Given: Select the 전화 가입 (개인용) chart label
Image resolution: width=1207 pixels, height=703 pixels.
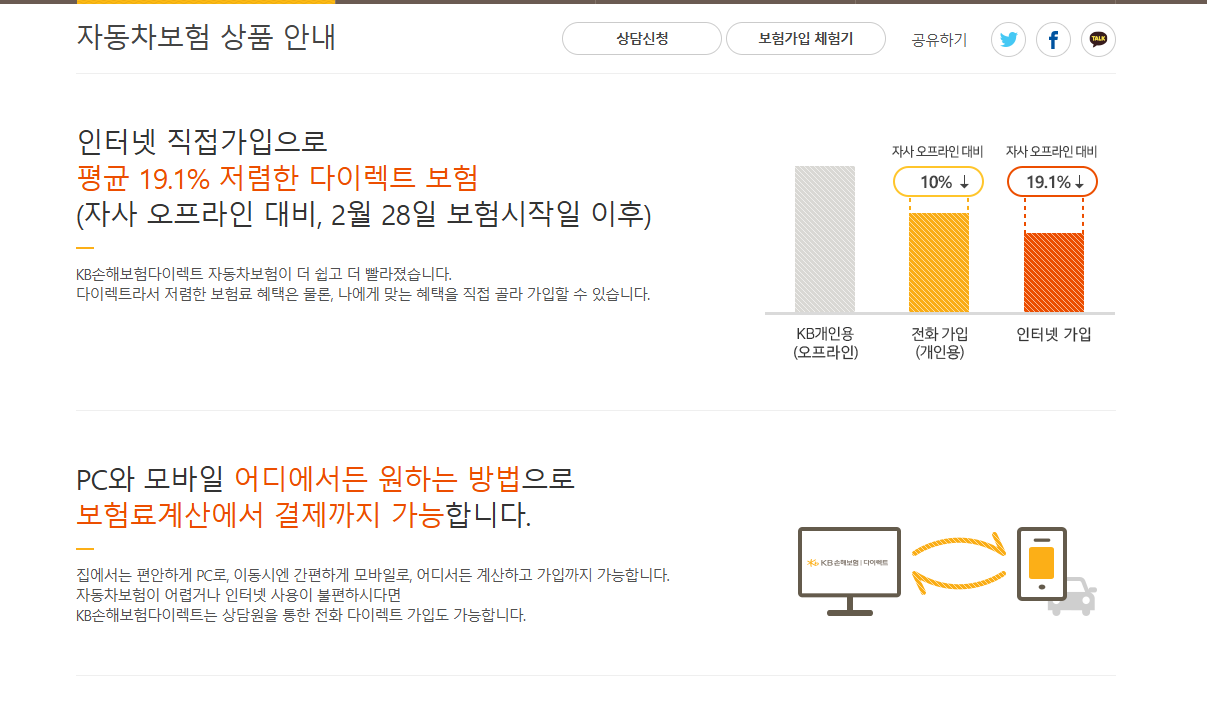Looking at the screenshot, I should [x=939, y=343].
